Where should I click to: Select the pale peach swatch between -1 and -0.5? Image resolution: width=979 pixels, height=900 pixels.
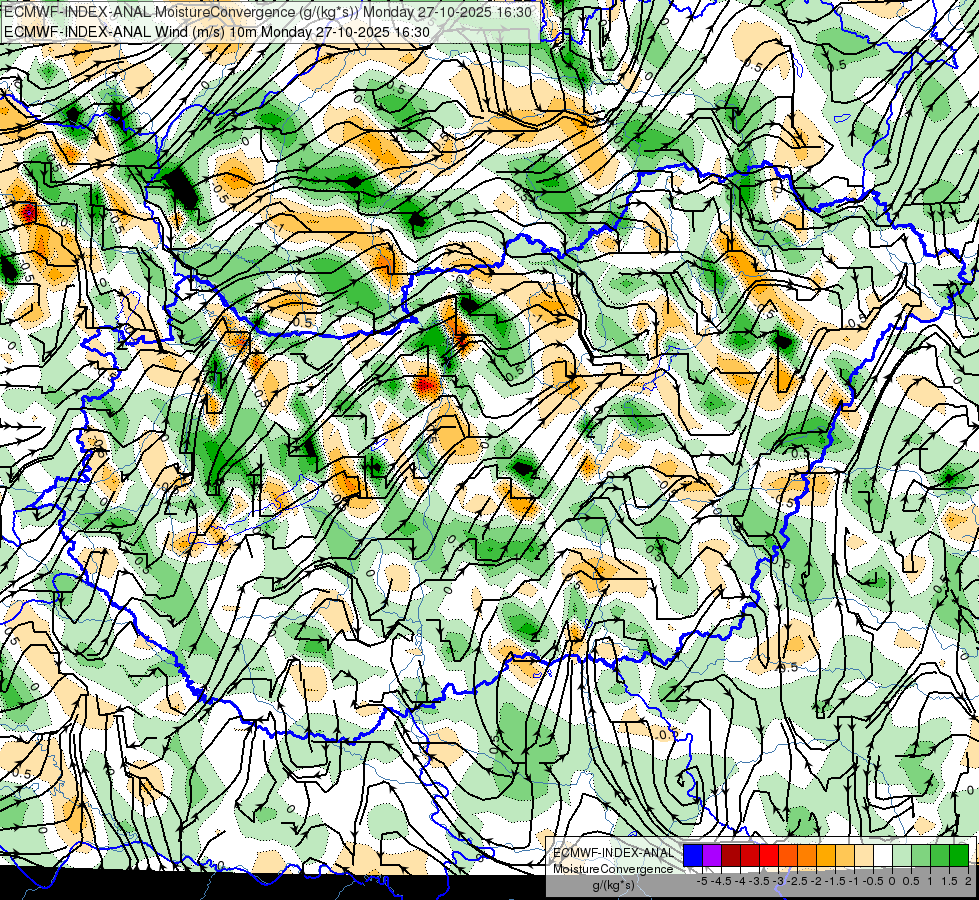click(x=864, y=855)
